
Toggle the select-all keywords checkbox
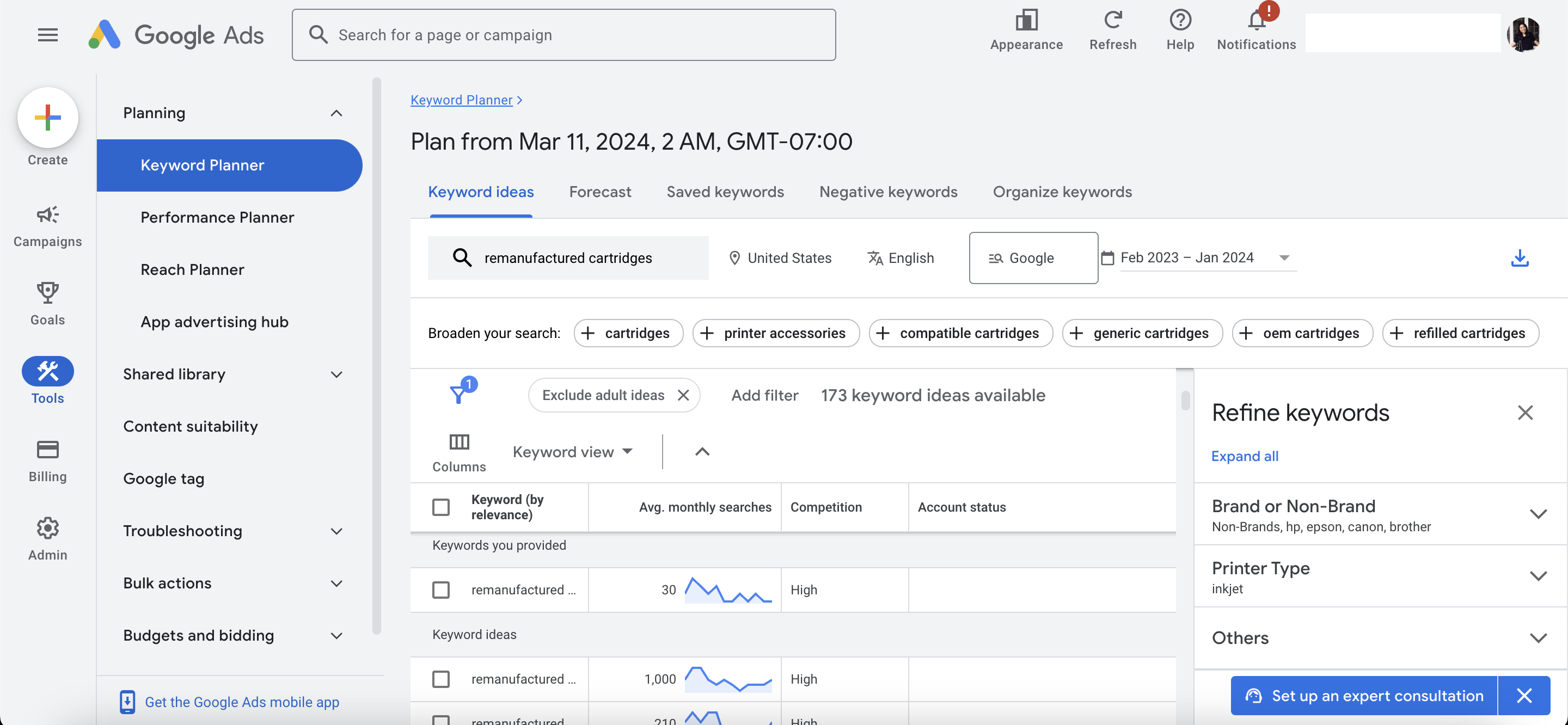coord(440,507)
